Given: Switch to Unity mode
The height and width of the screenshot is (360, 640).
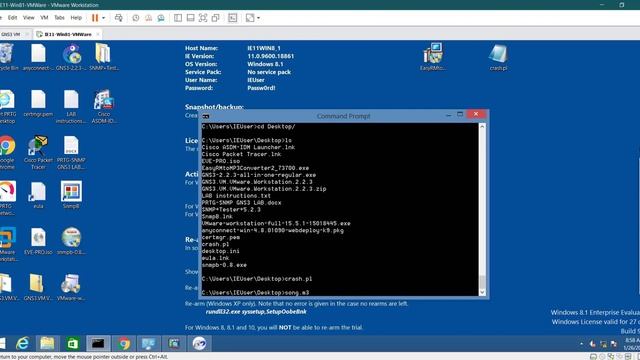Looking at the screenshot, I should click(x=216, y=18).
